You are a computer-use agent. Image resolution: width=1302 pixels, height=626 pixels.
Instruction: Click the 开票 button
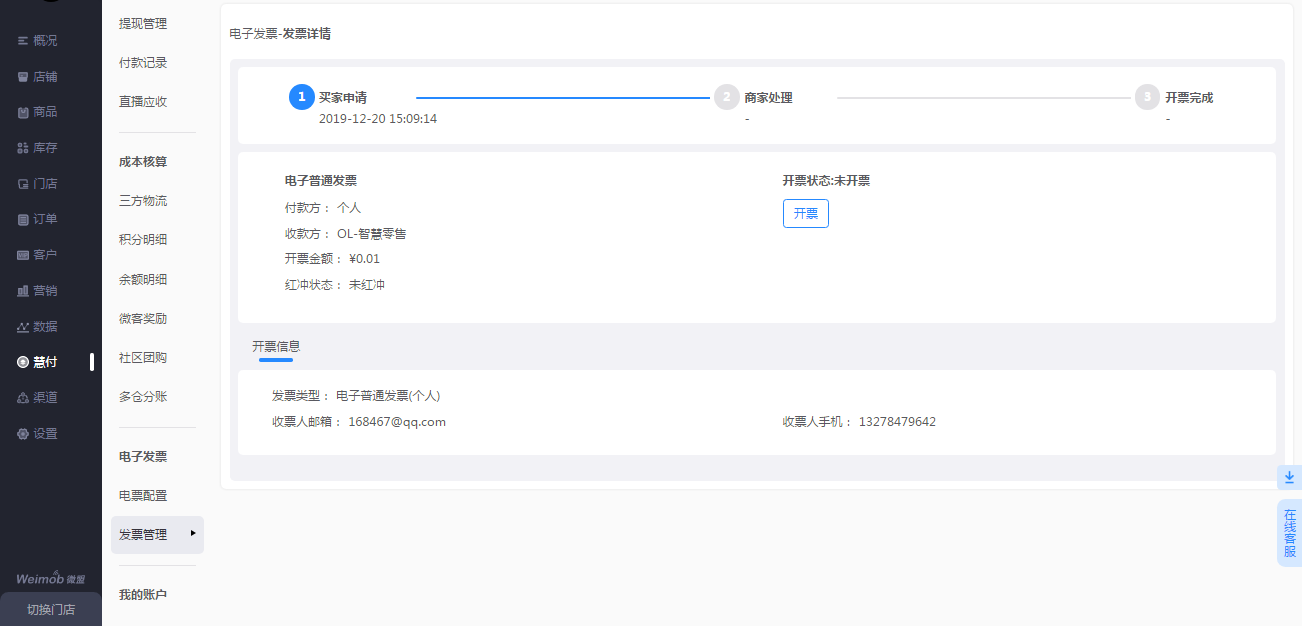pos(806,214)
